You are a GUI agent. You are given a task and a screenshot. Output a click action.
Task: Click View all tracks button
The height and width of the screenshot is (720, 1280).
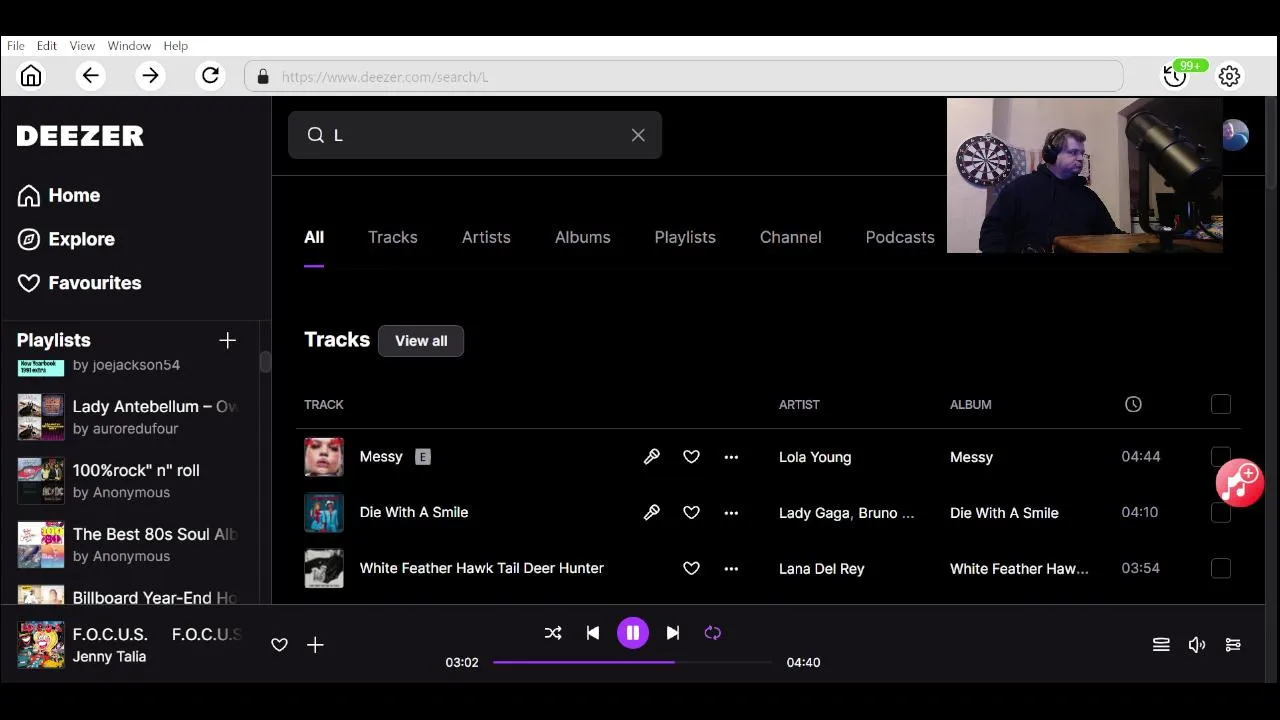pos(421,341)
